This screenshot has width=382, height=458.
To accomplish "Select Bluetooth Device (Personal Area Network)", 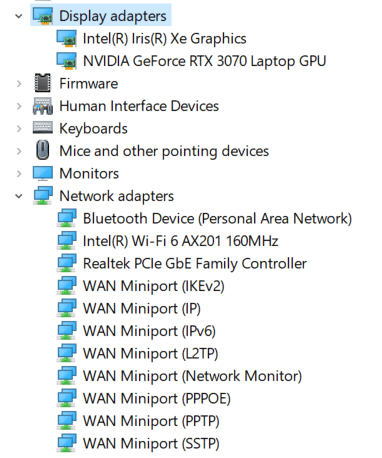I will coord(217,219).
